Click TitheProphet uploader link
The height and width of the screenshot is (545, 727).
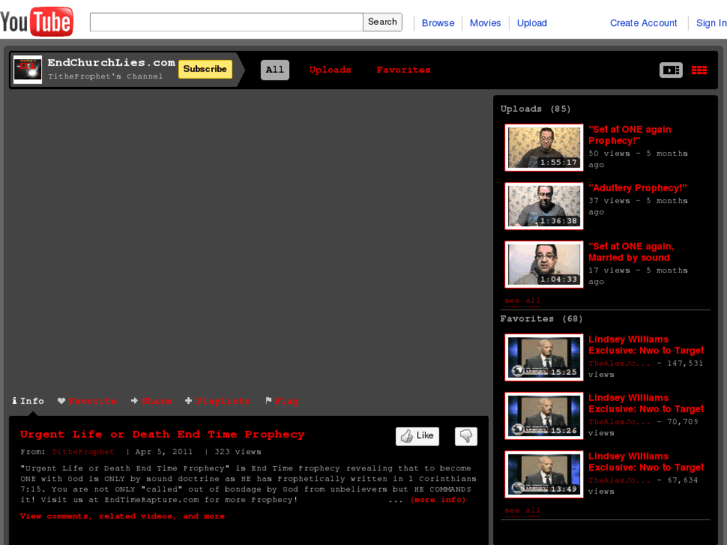pyautogui.click(x=83, y=452)
